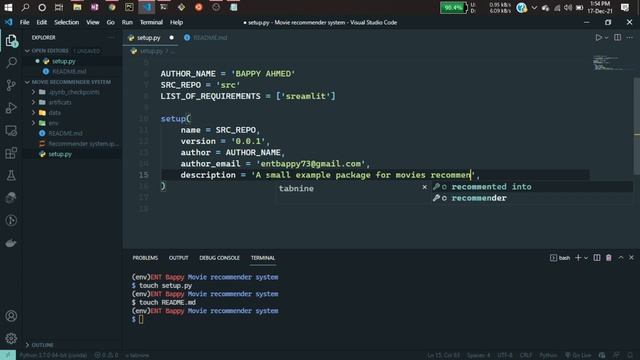Accept the 'recommented into' suggestion

531,187
